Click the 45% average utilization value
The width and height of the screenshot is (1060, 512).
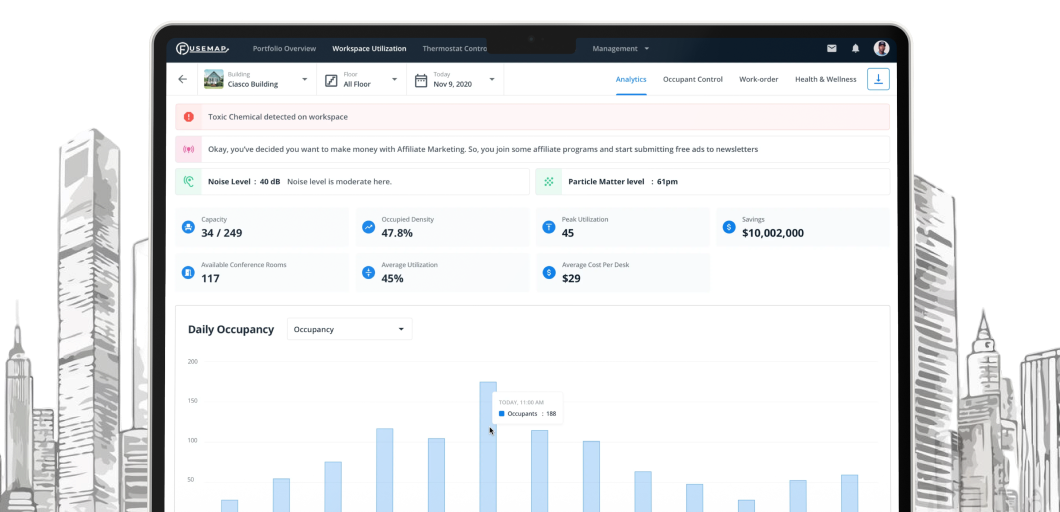(392, 279)
